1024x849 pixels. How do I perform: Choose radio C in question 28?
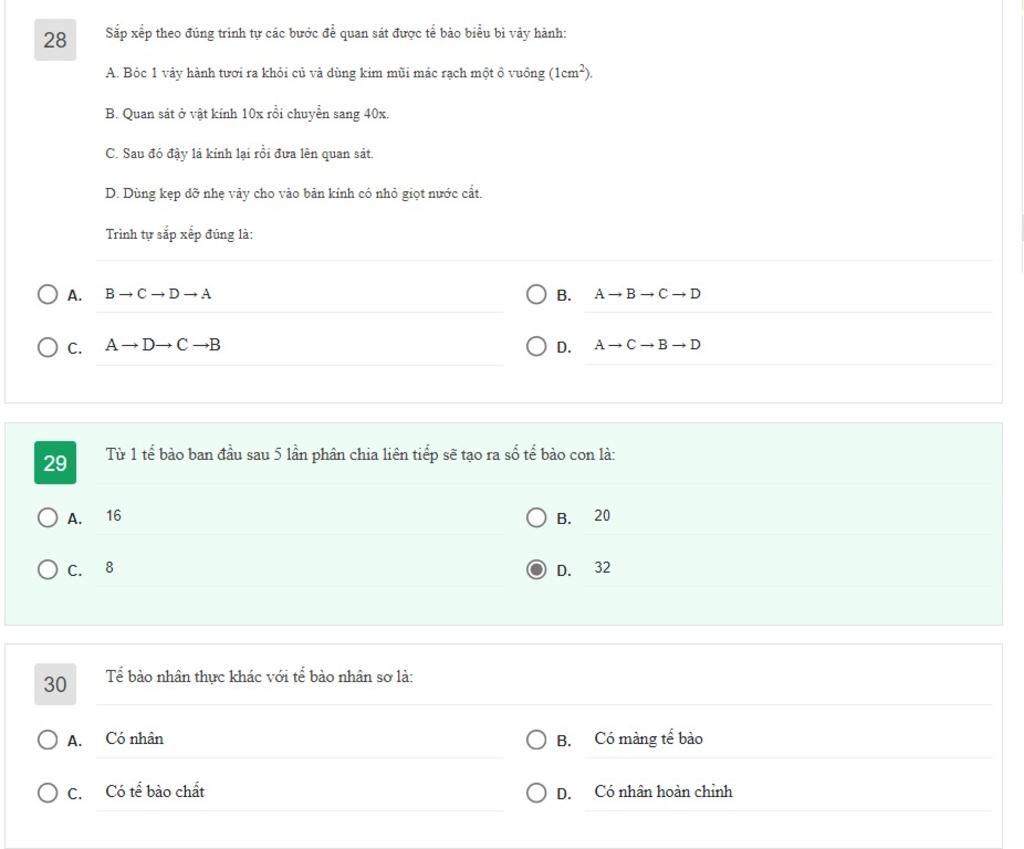47,347
